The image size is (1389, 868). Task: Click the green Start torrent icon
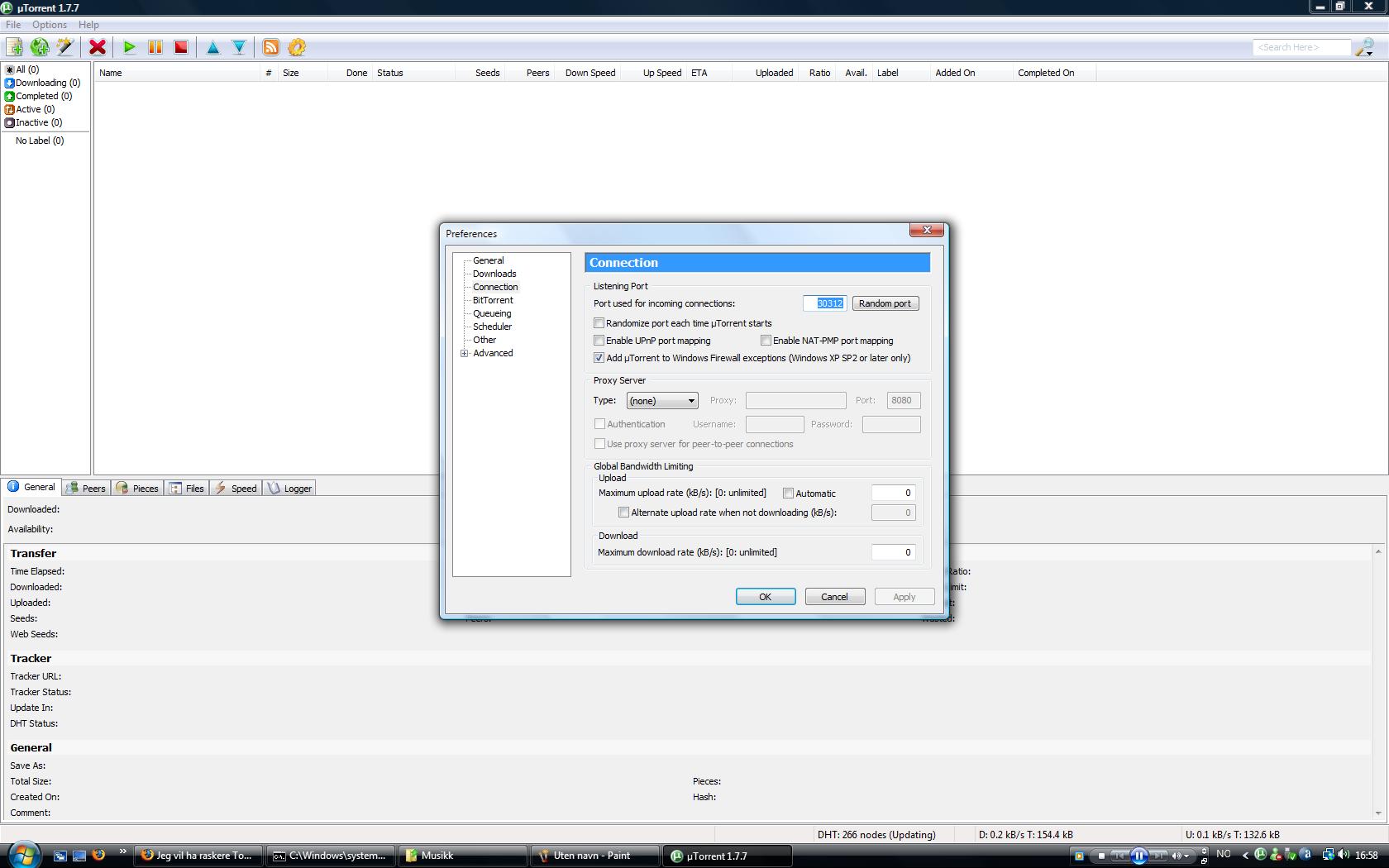(130, 47)
